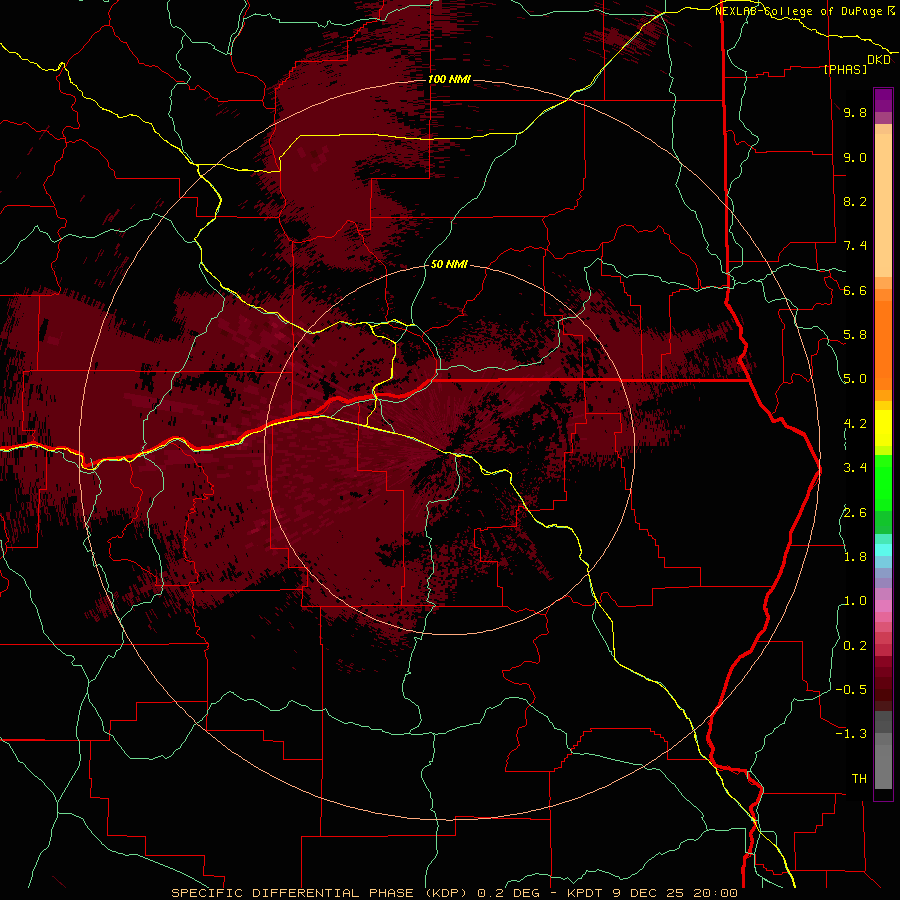900x900 pixels.
Task: Click the 8.2 value on the scale
Action: coord(855,201)
